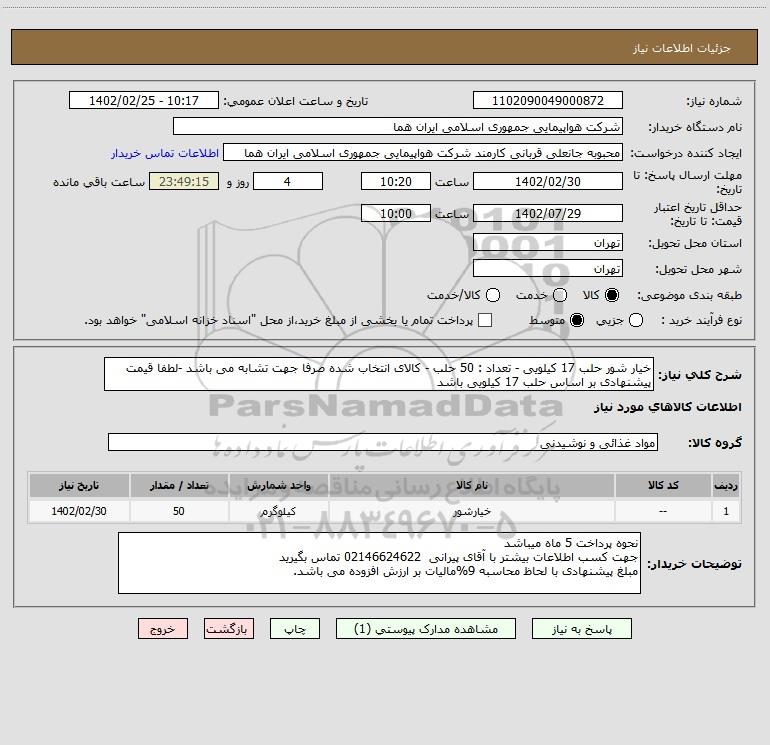Click the واحد شمارش column header

tap(278, 485)
